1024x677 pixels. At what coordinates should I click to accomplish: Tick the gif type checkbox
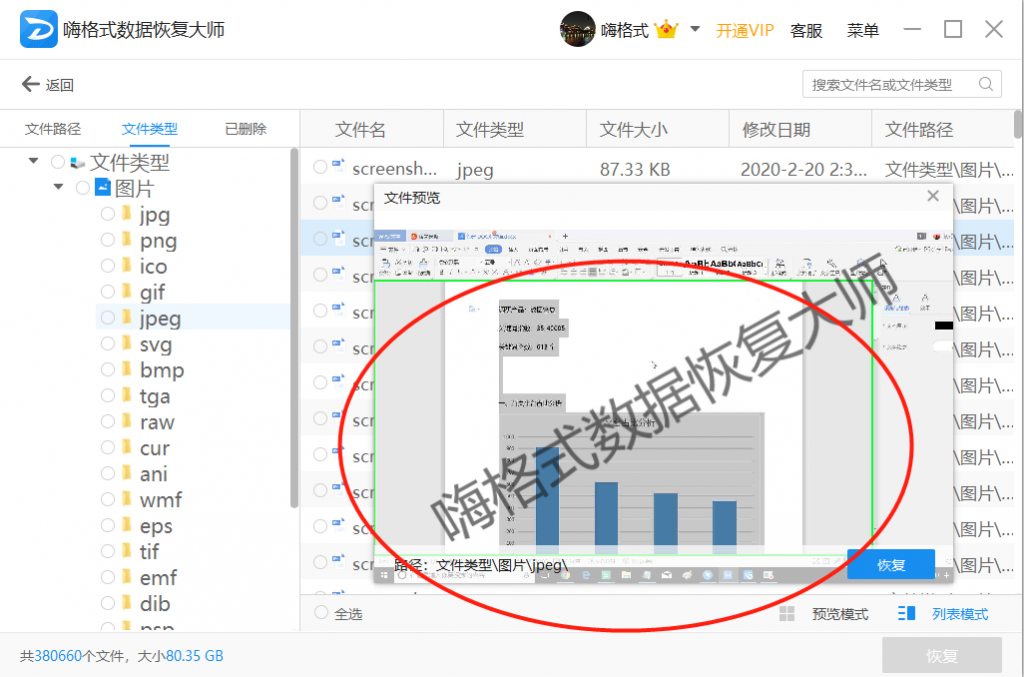108,291
